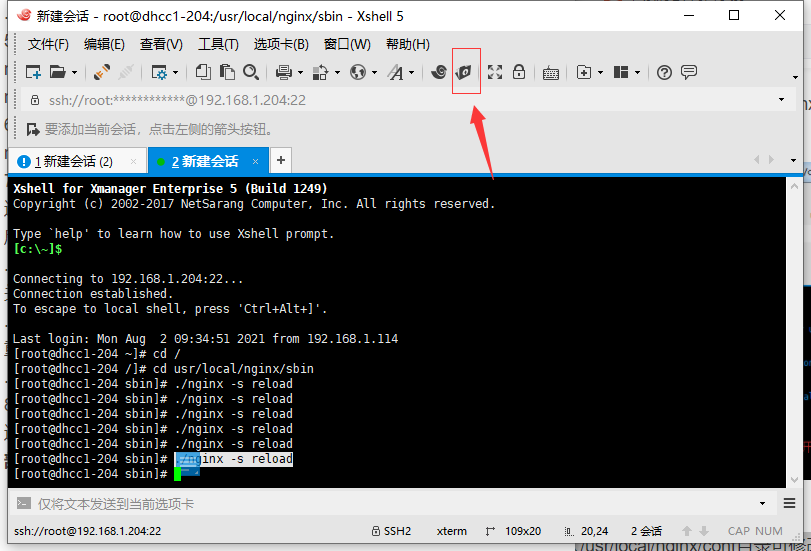Expand layout arrangement dropdown arrow
This screenshot has width=811, height=551.
click(x=637, y=73)
